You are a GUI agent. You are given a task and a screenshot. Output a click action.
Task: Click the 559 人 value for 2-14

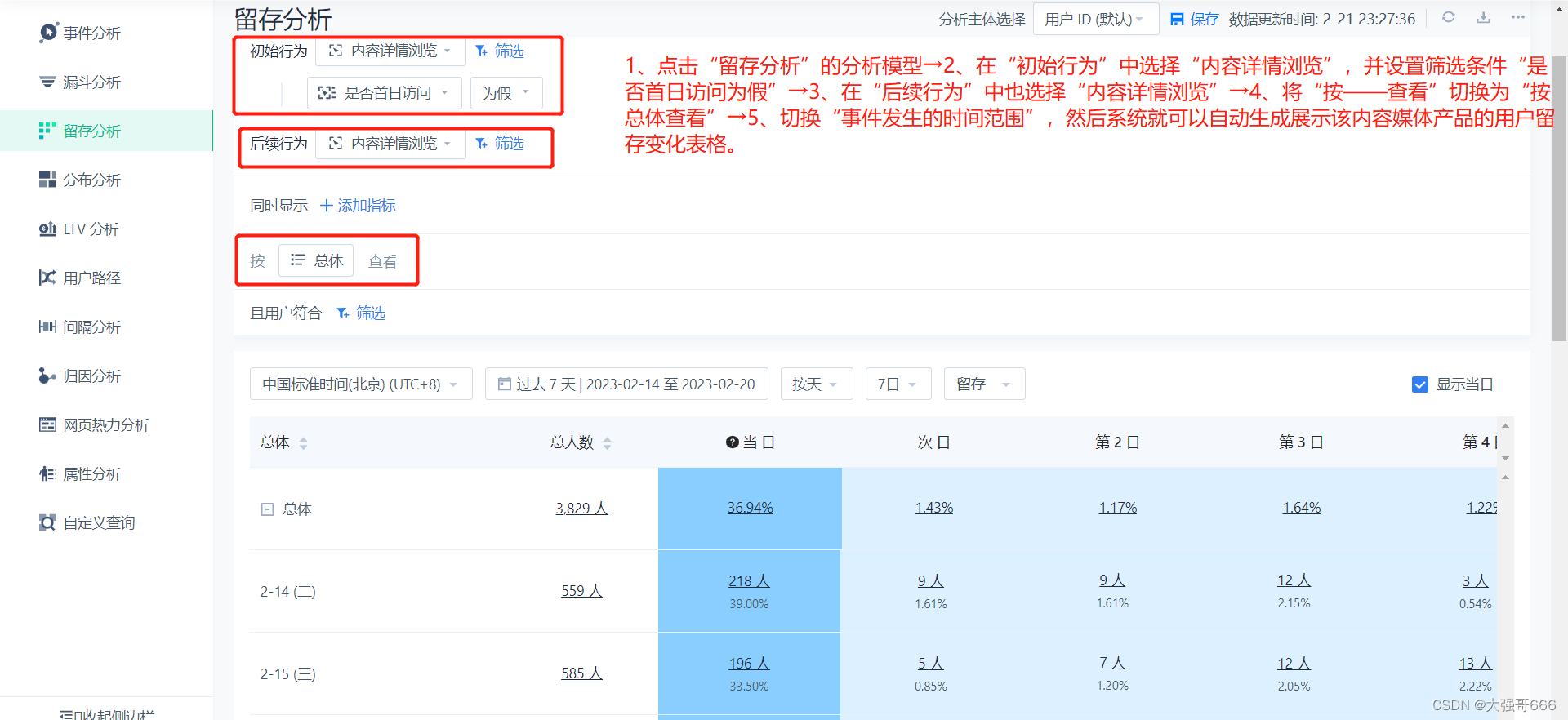tap(581, 591)
